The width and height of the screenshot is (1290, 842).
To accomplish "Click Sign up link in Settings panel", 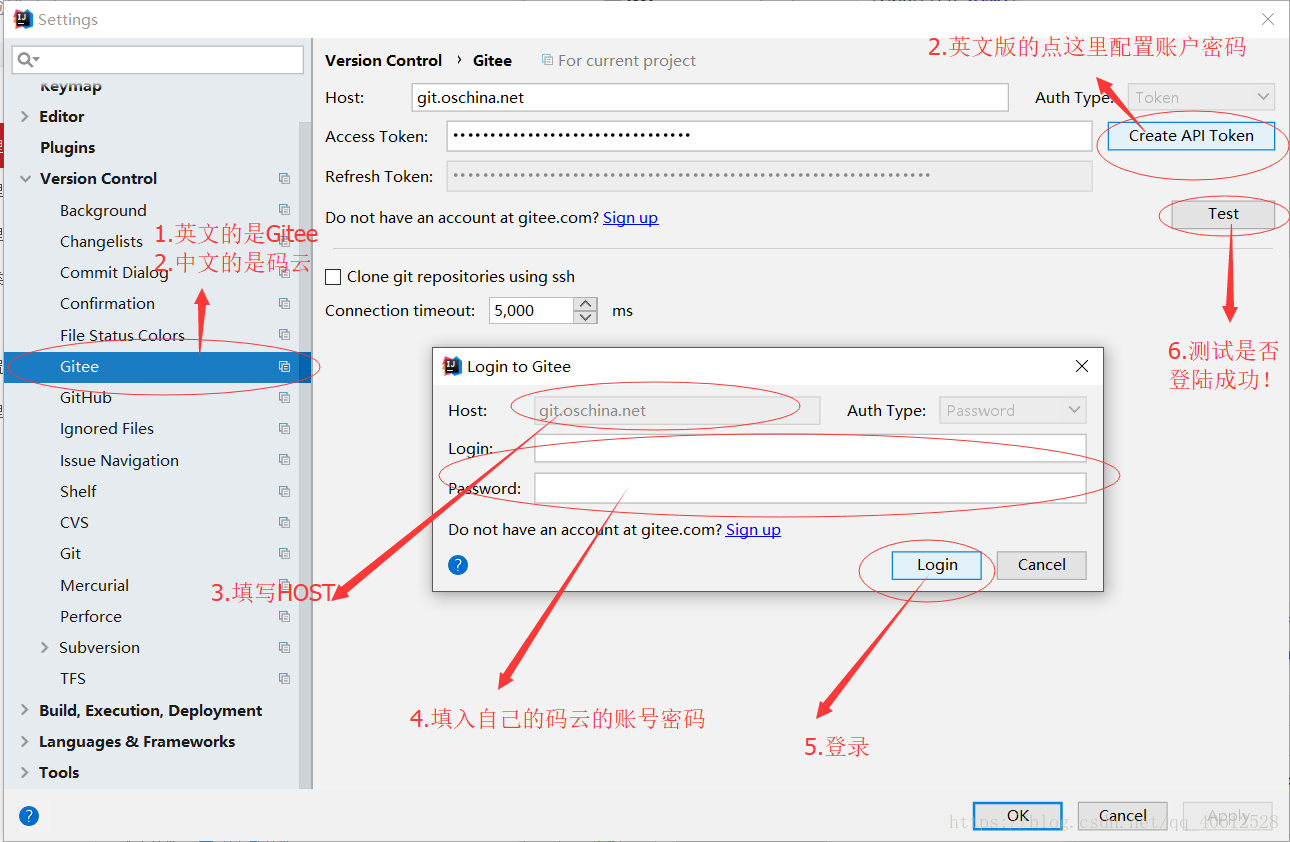I will (x=630, y=217).
